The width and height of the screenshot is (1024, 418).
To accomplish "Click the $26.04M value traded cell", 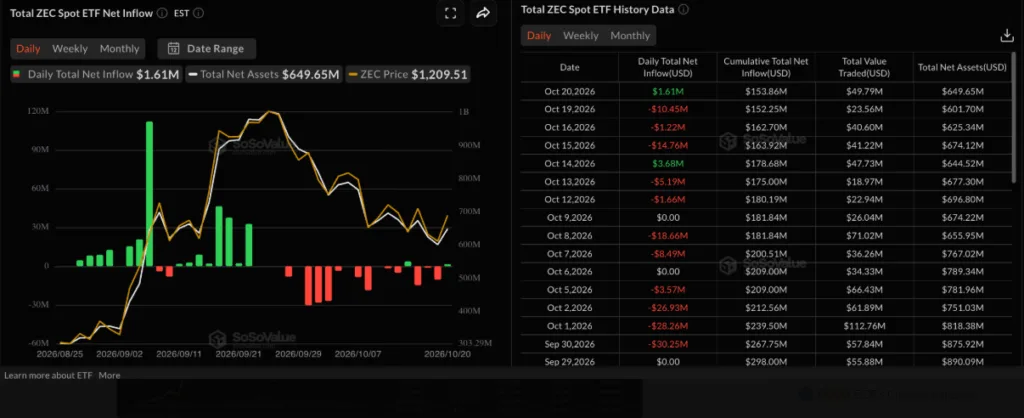I will coord(863,217).
